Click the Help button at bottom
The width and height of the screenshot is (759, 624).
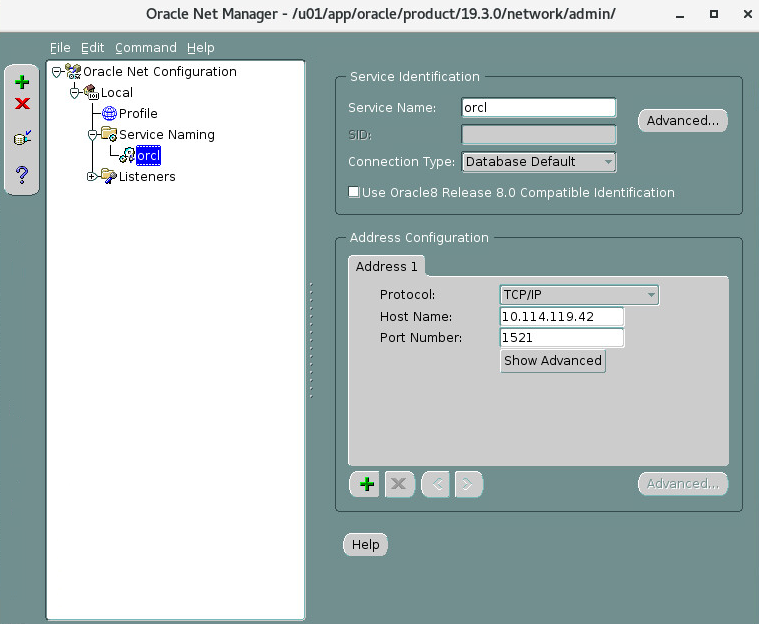[x=365, y=545]
